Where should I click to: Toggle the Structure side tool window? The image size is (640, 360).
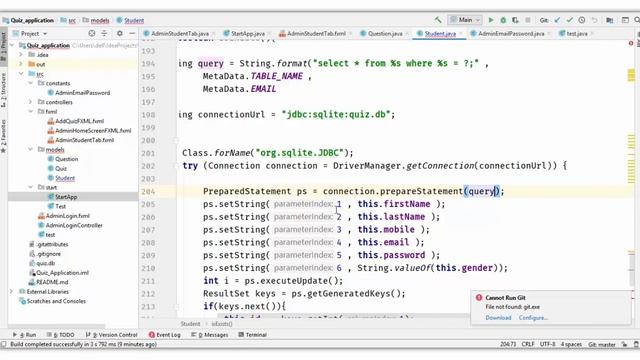click(4, 90)
